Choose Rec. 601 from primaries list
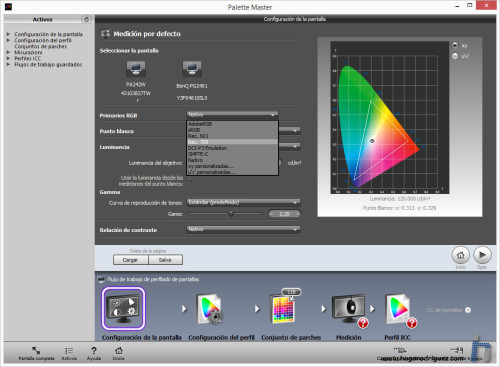 click(232, 136)
